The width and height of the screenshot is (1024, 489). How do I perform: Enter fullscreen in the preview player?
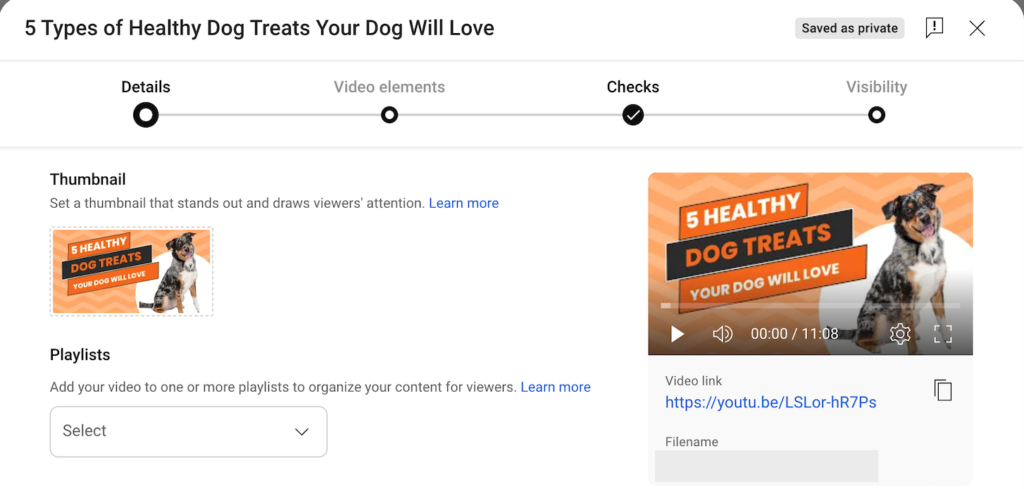click(x=943, y=334)
